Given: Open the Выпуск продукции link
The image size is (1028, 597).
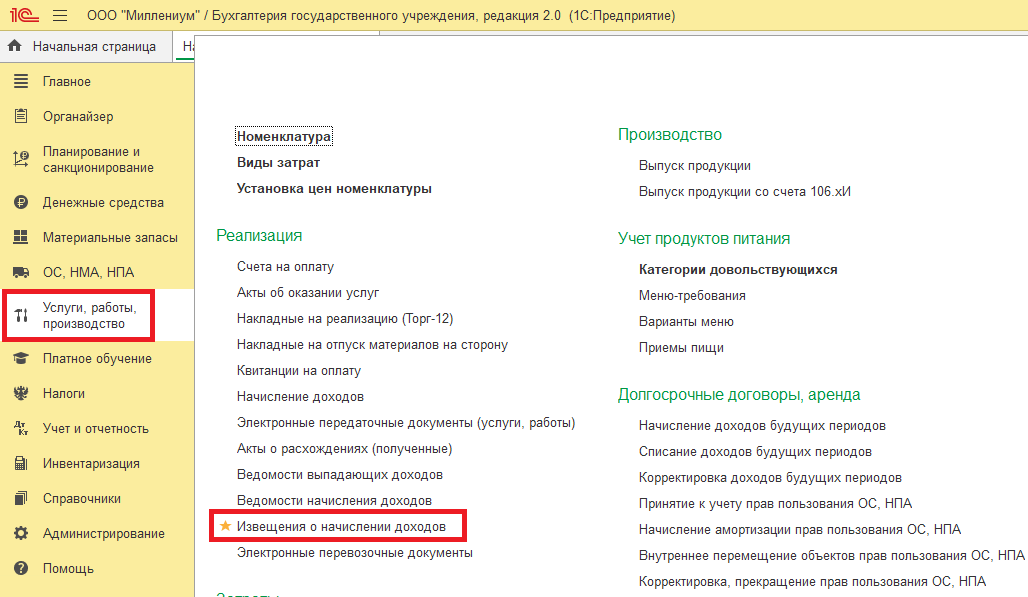Looking at the screenshot, I should 694,166.
